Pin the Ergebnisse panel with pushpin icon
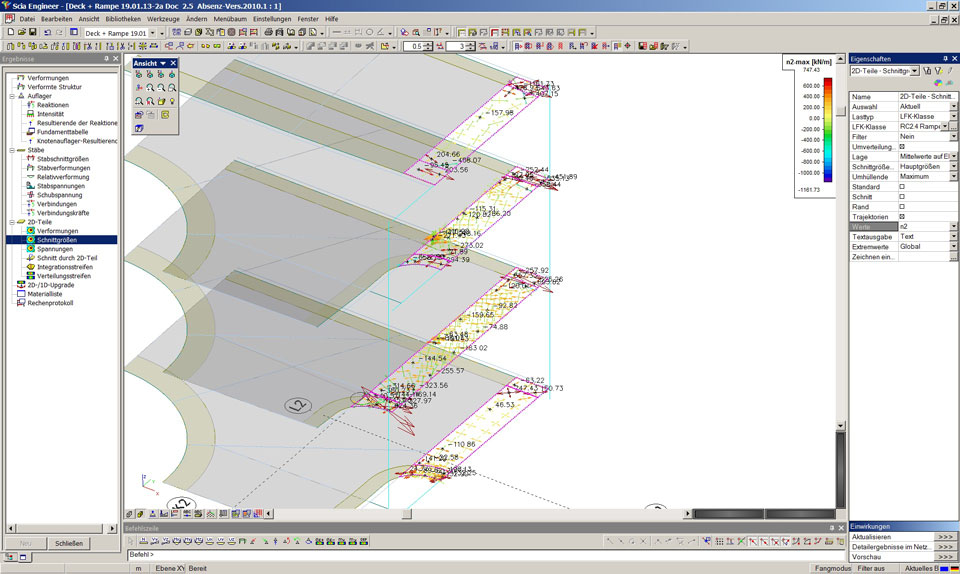This screenshot has height=574, width=960. click(106, 59)
